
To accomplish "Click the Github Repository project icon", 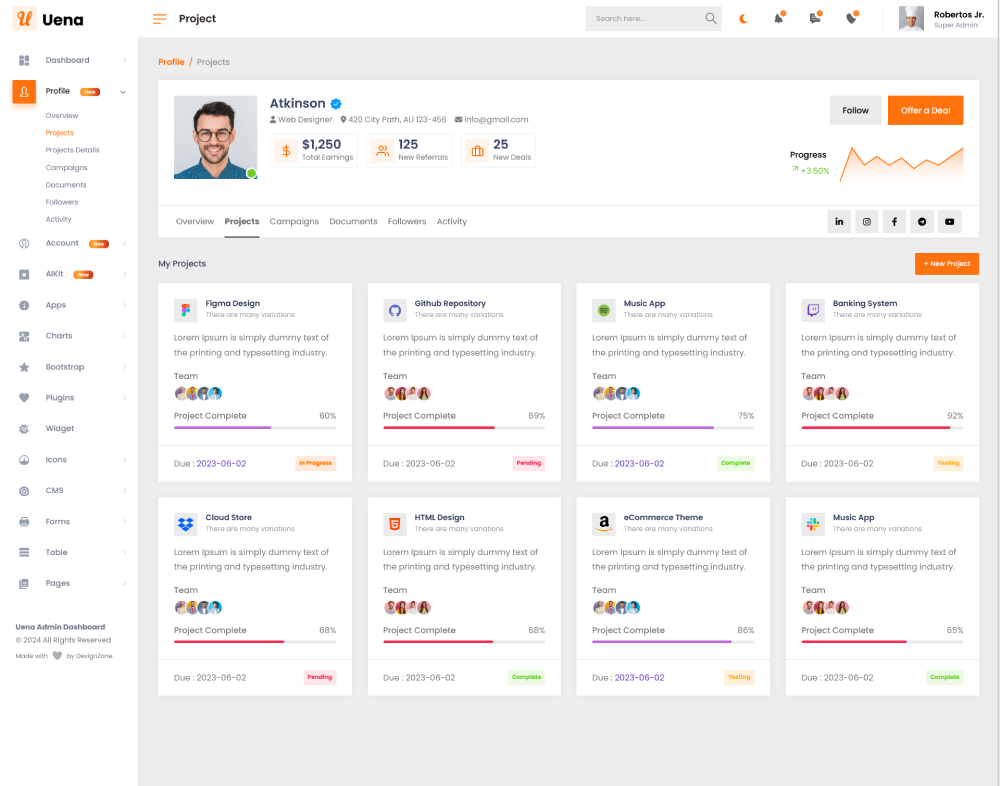I will click(395, 310).
